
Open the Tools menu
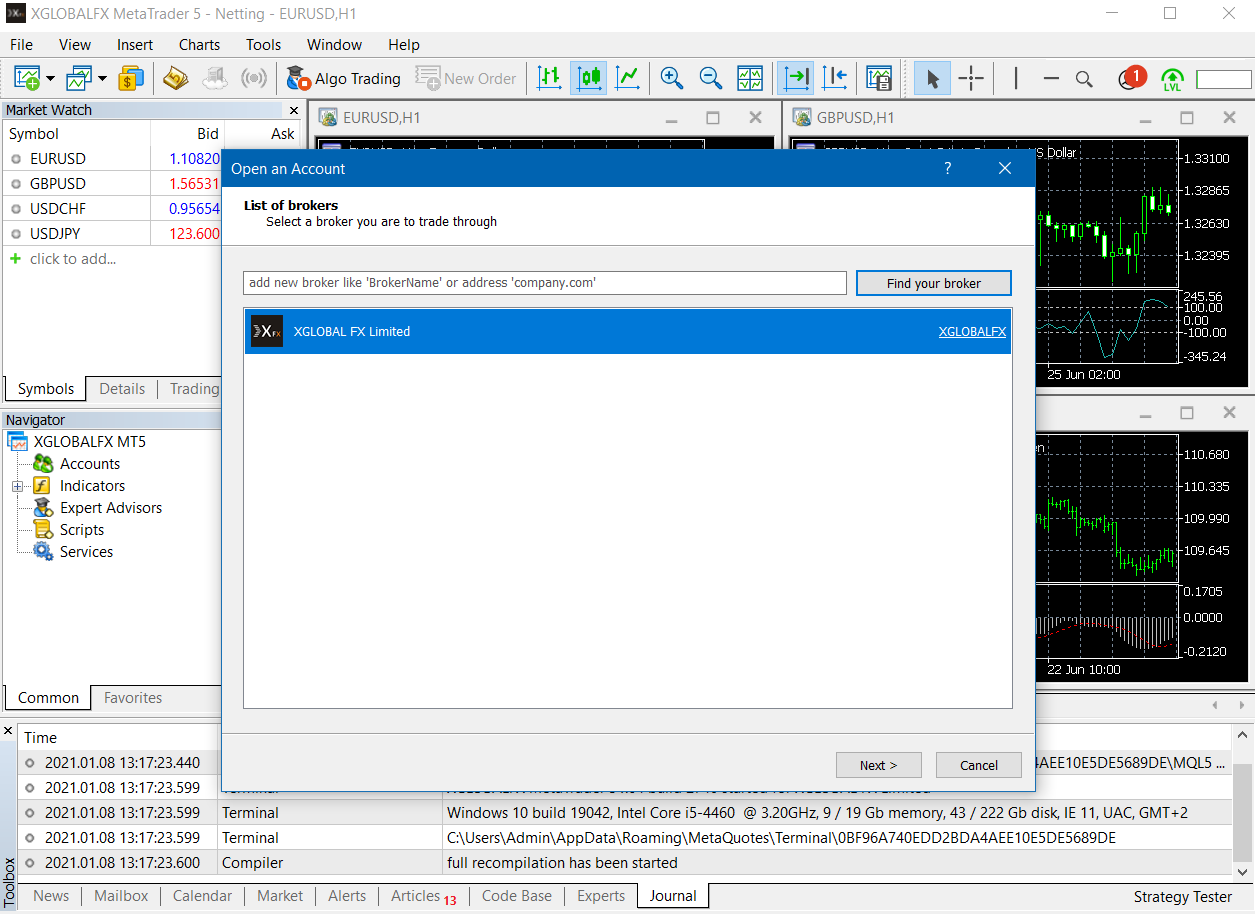click(264, 44)
